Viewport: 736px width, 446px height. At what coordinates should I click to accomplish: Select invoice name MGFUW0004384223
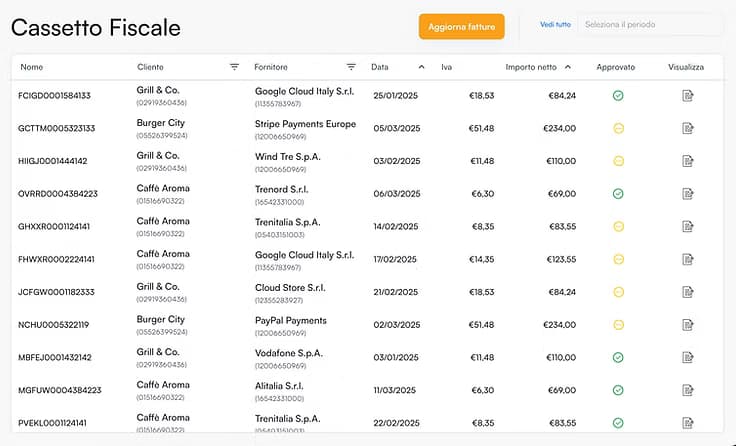click(x=60, y=390)
